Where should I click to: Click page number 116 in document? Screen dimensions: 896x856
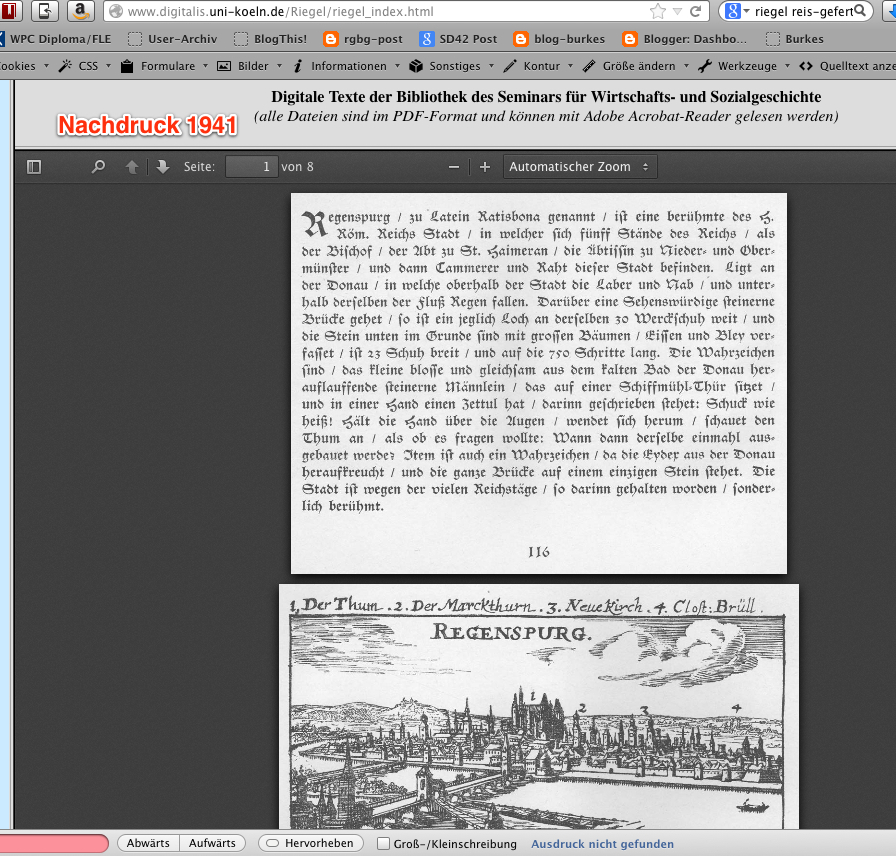point(538,552)
